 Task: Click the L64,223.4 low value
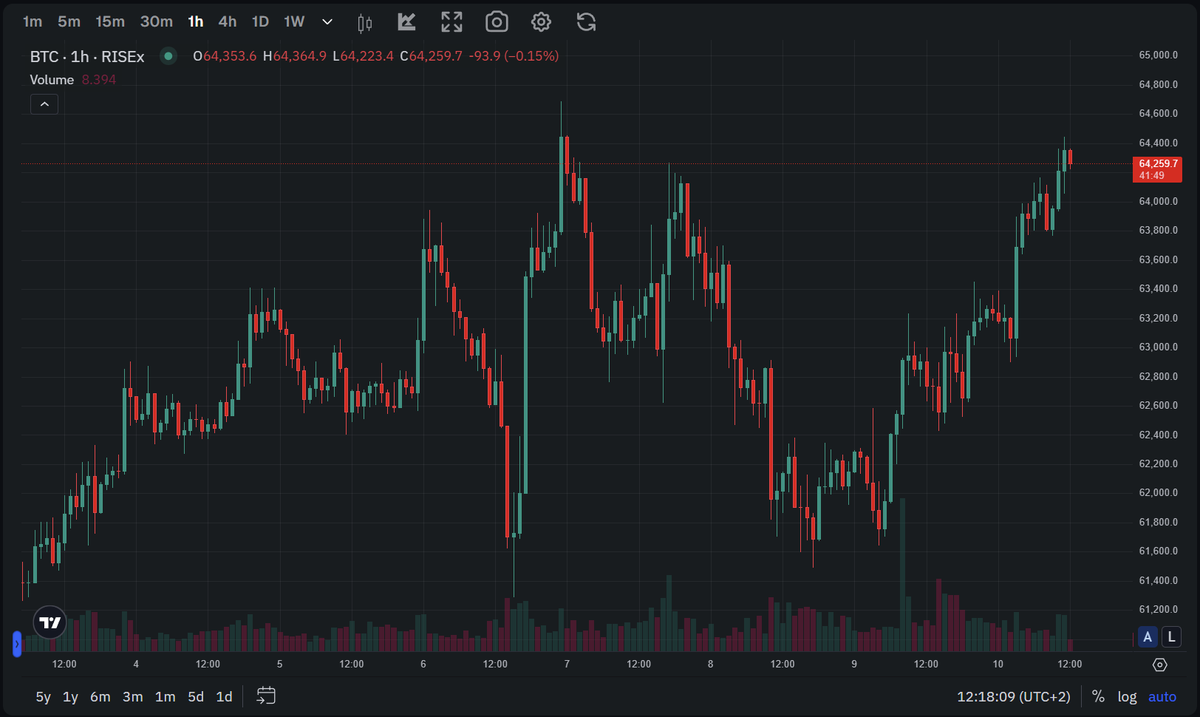(x=363, y=56)
